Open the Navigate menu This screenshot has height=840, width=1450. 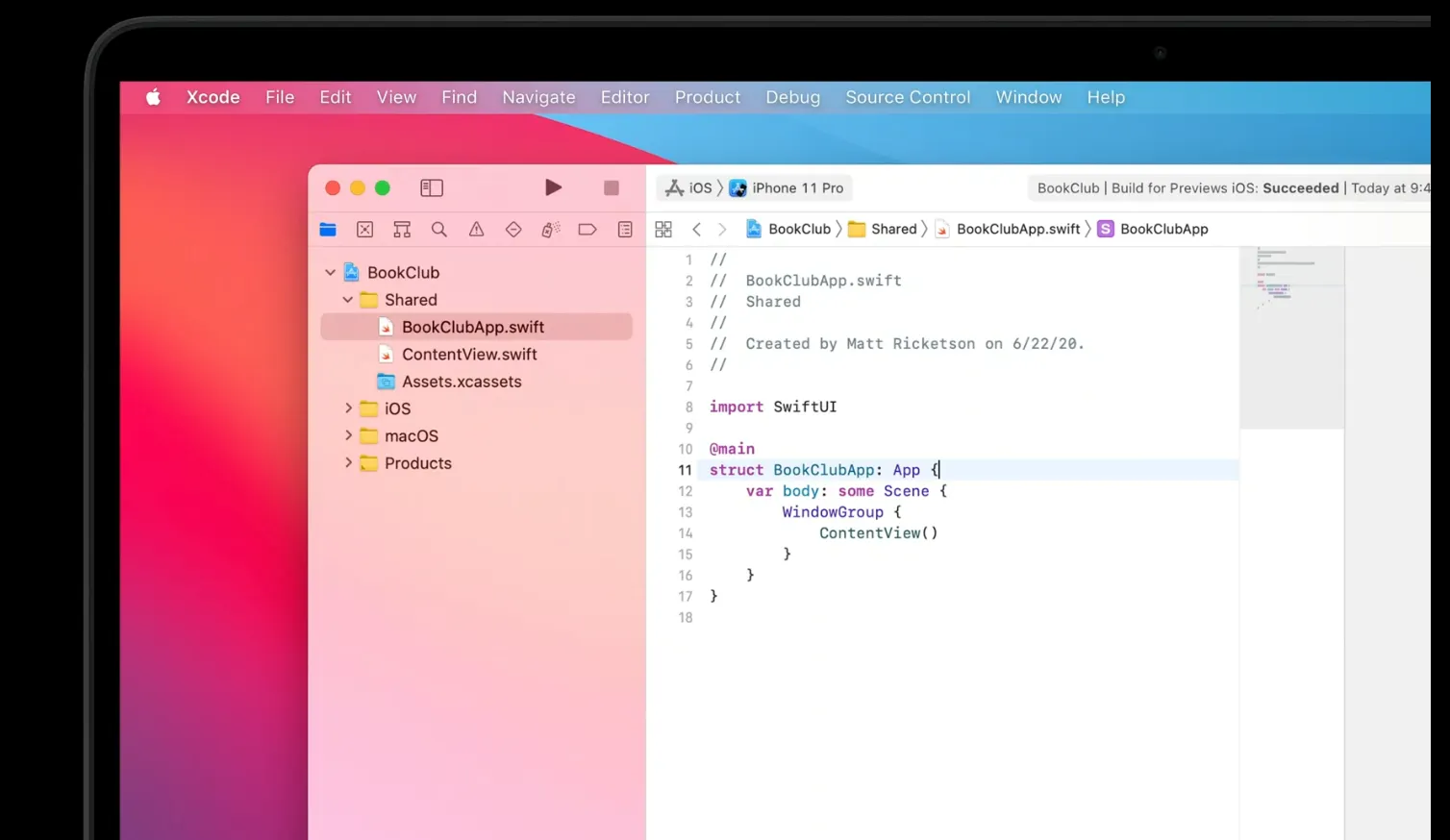click(538, 97)
